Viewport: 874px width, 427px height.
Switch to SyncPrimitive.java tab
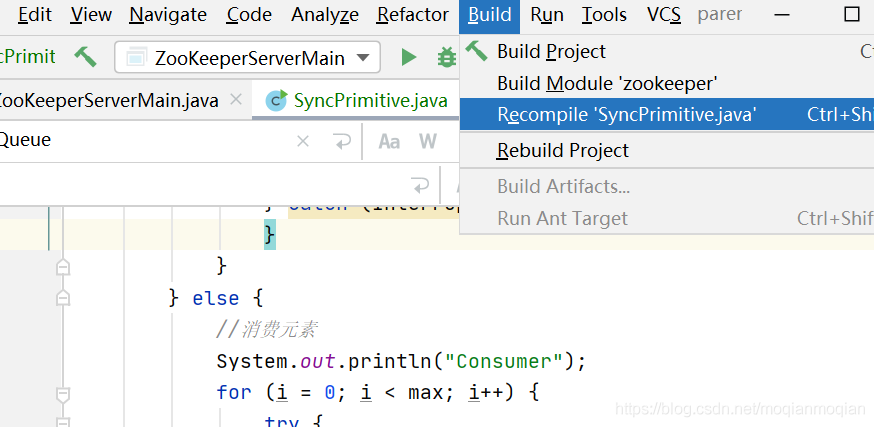(x=358, y=100)
